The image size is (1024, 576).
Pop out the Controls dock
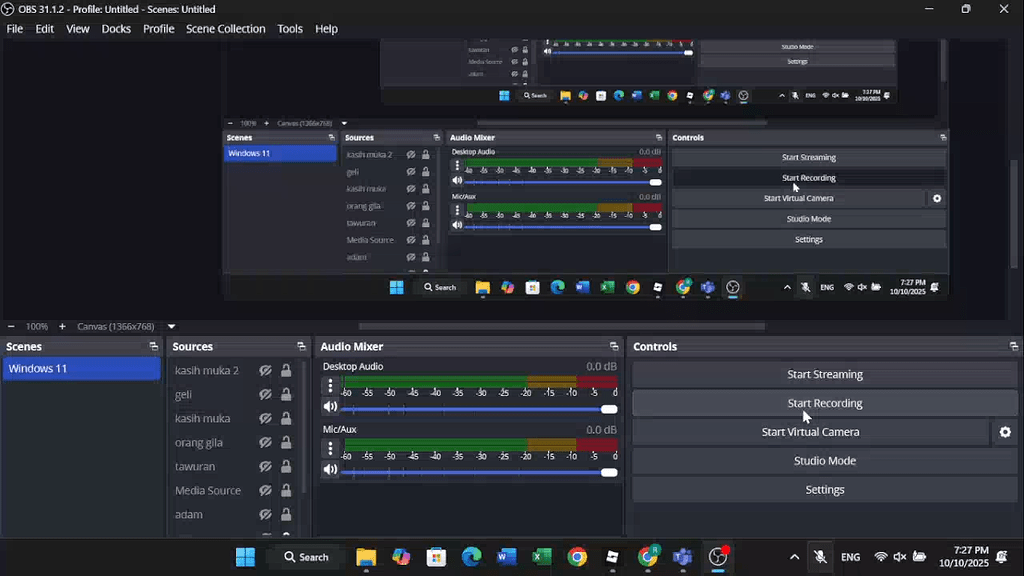tap(1014, 347)
